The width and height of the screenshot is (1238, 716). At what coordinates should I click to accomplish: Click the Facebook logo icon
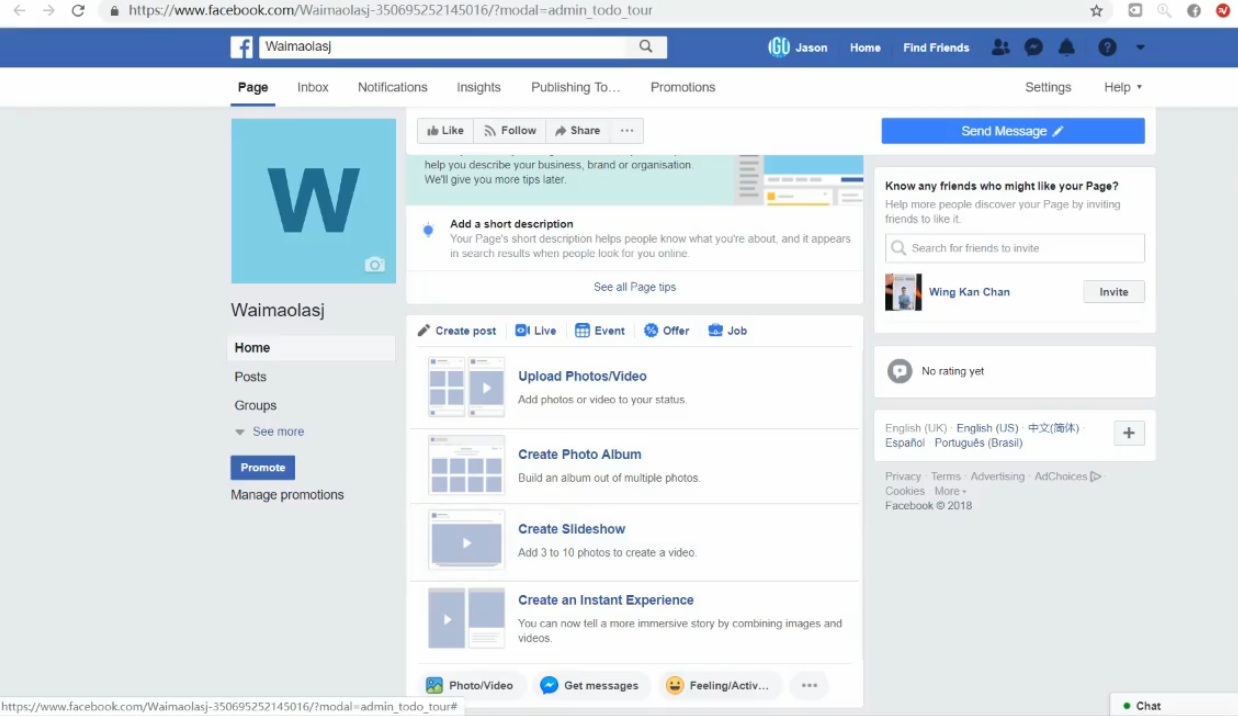pyautogui.click(x=241, y=47)
